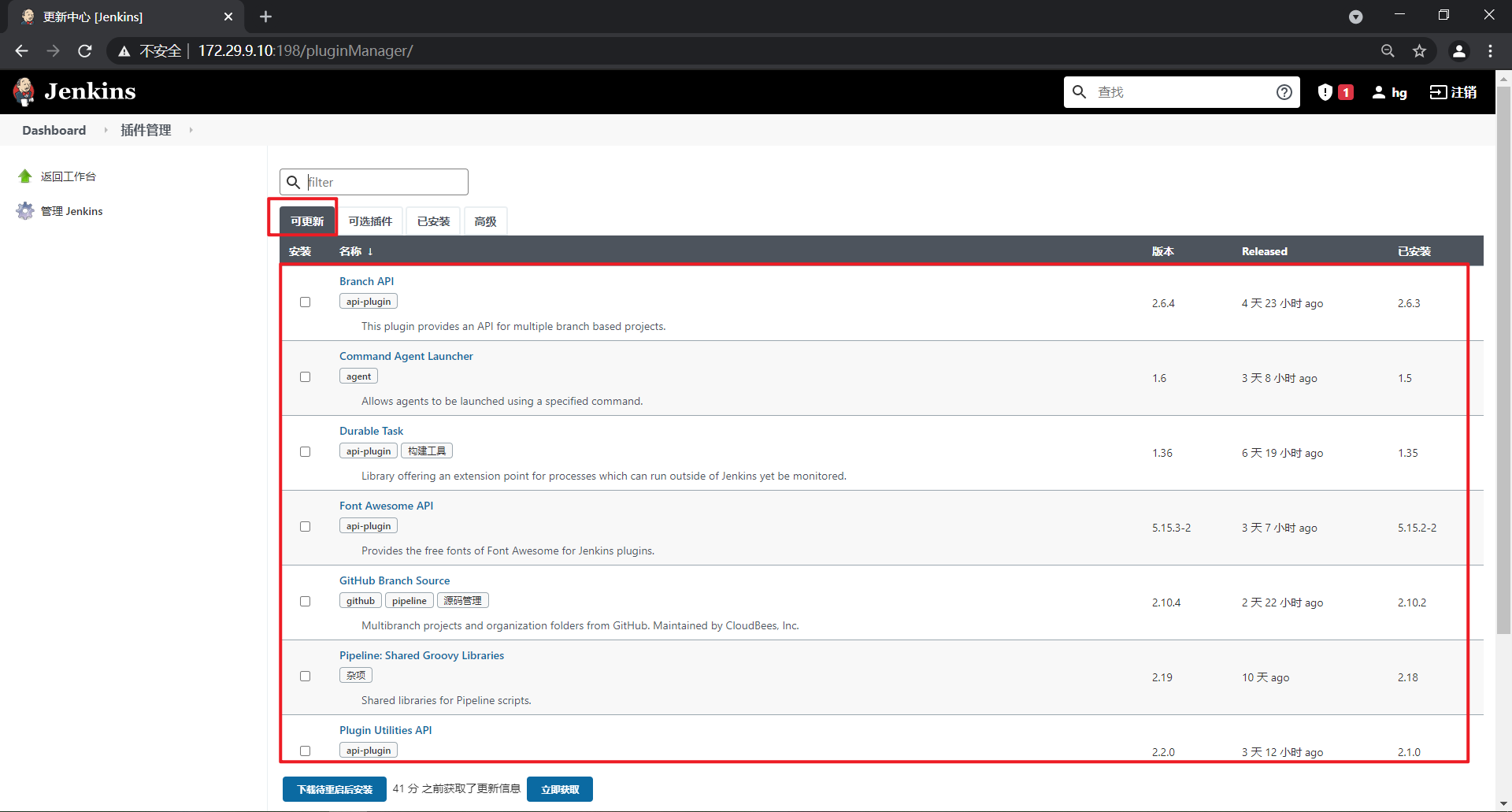This screenshot has width=1512, height=812.
Task: Enable the GitHub Branch Source checkbox
Action: pyautogui.click(x=305, y=601)
